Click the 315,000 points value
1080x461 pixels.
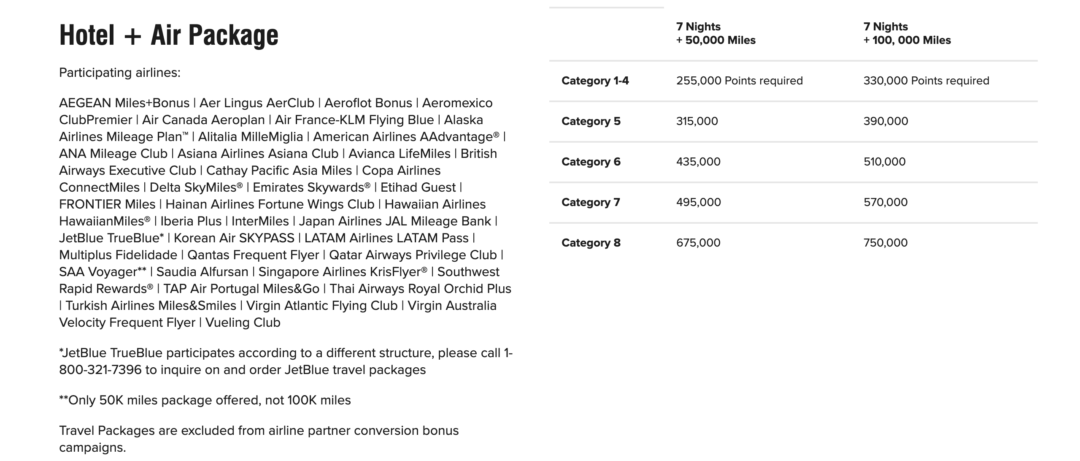(x=698, y=121)
